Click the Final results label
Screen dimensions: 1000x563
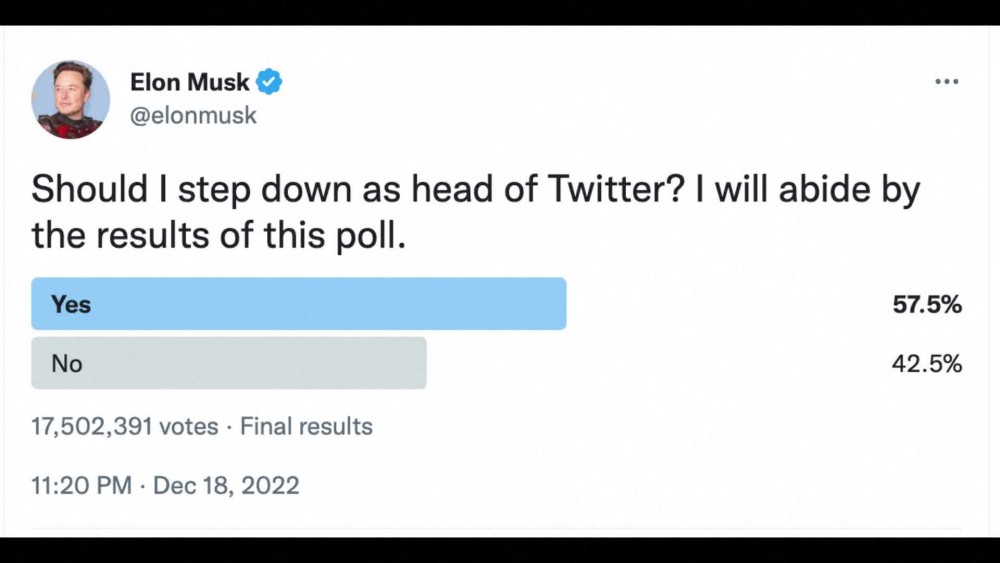point(306,427)
